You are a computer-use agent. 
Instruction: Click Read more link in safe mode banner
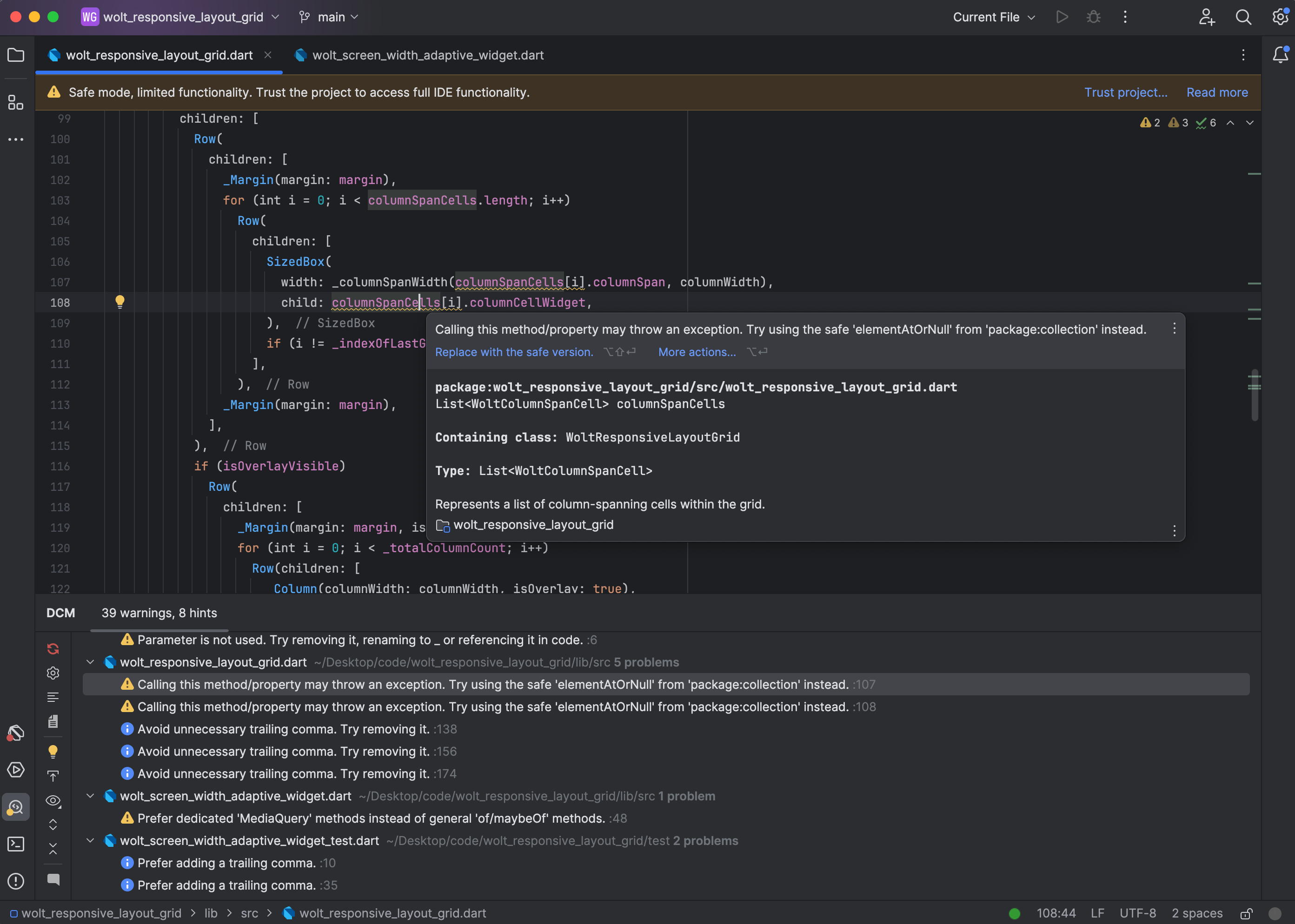[1217, 92]
